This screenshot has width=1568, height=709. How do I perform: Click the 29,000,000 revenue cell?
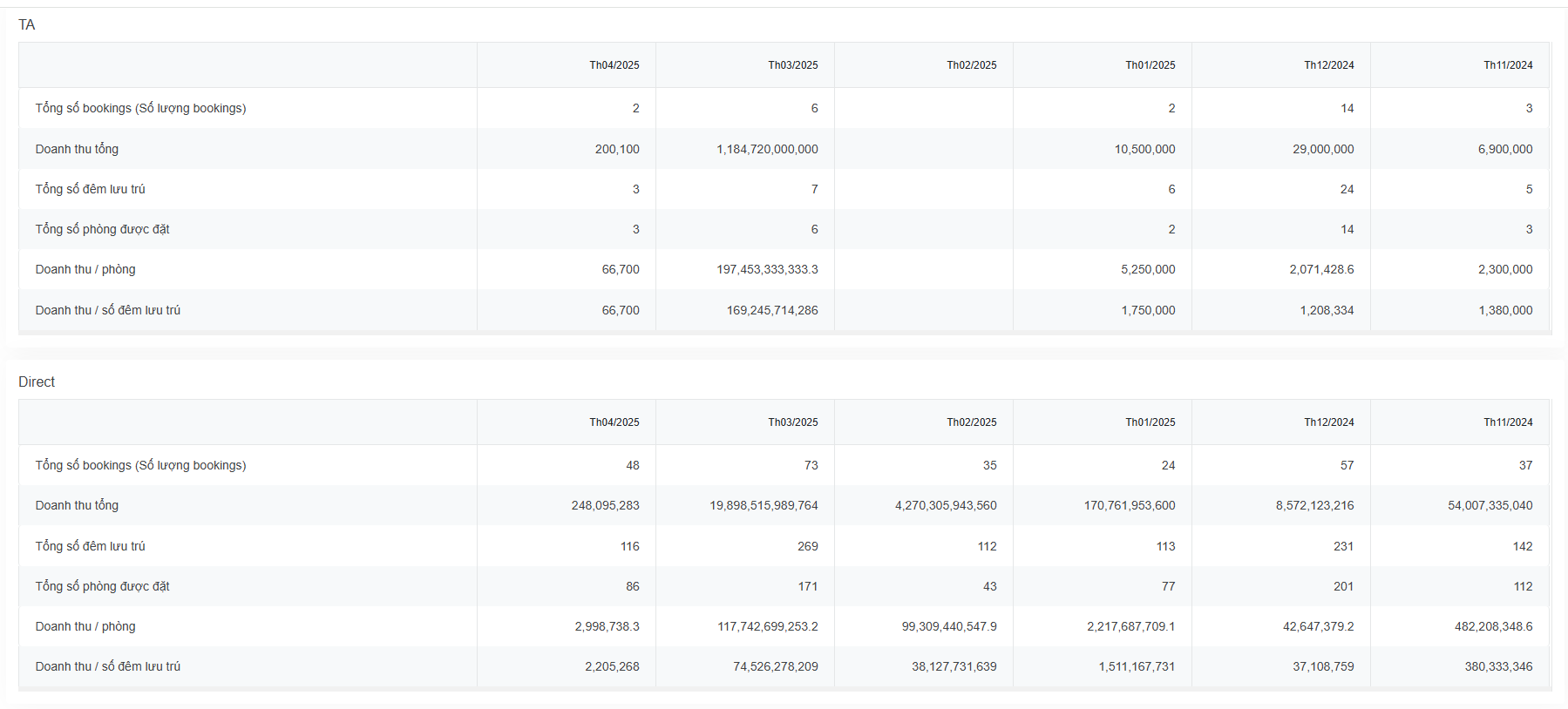point(1323,149)
